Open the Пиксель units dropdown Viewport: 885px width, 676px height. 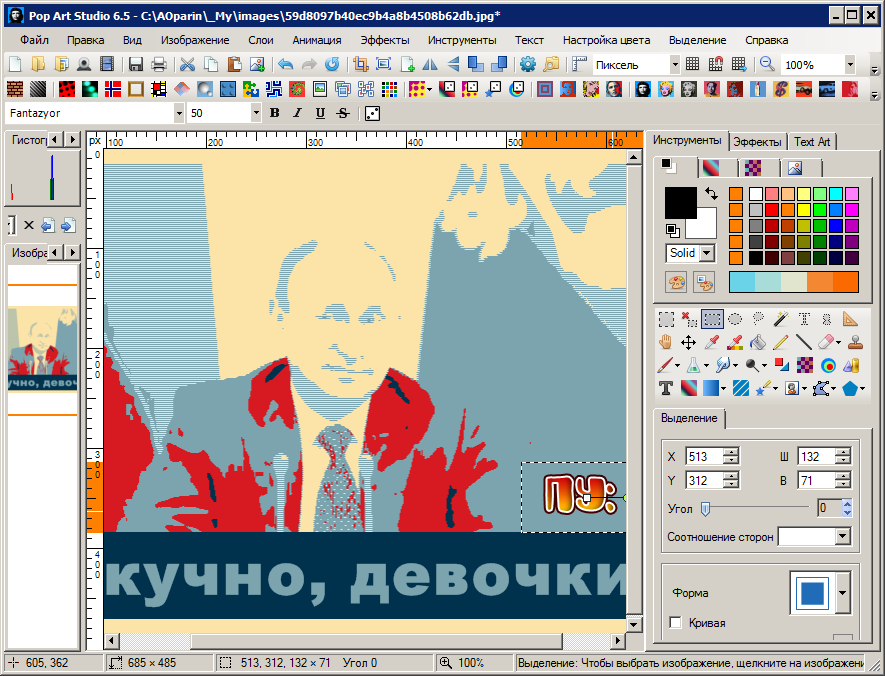point(674,65)
